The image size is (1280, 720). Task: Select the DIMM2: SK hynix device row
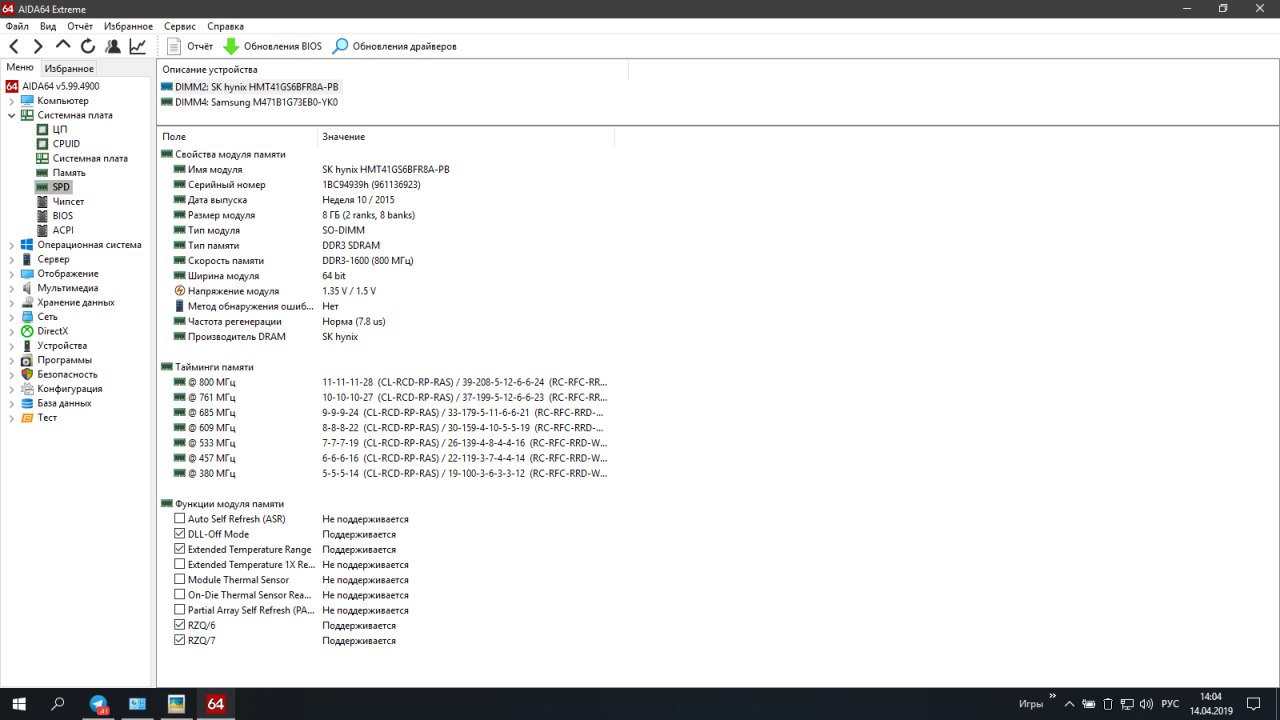pos(250,87)
